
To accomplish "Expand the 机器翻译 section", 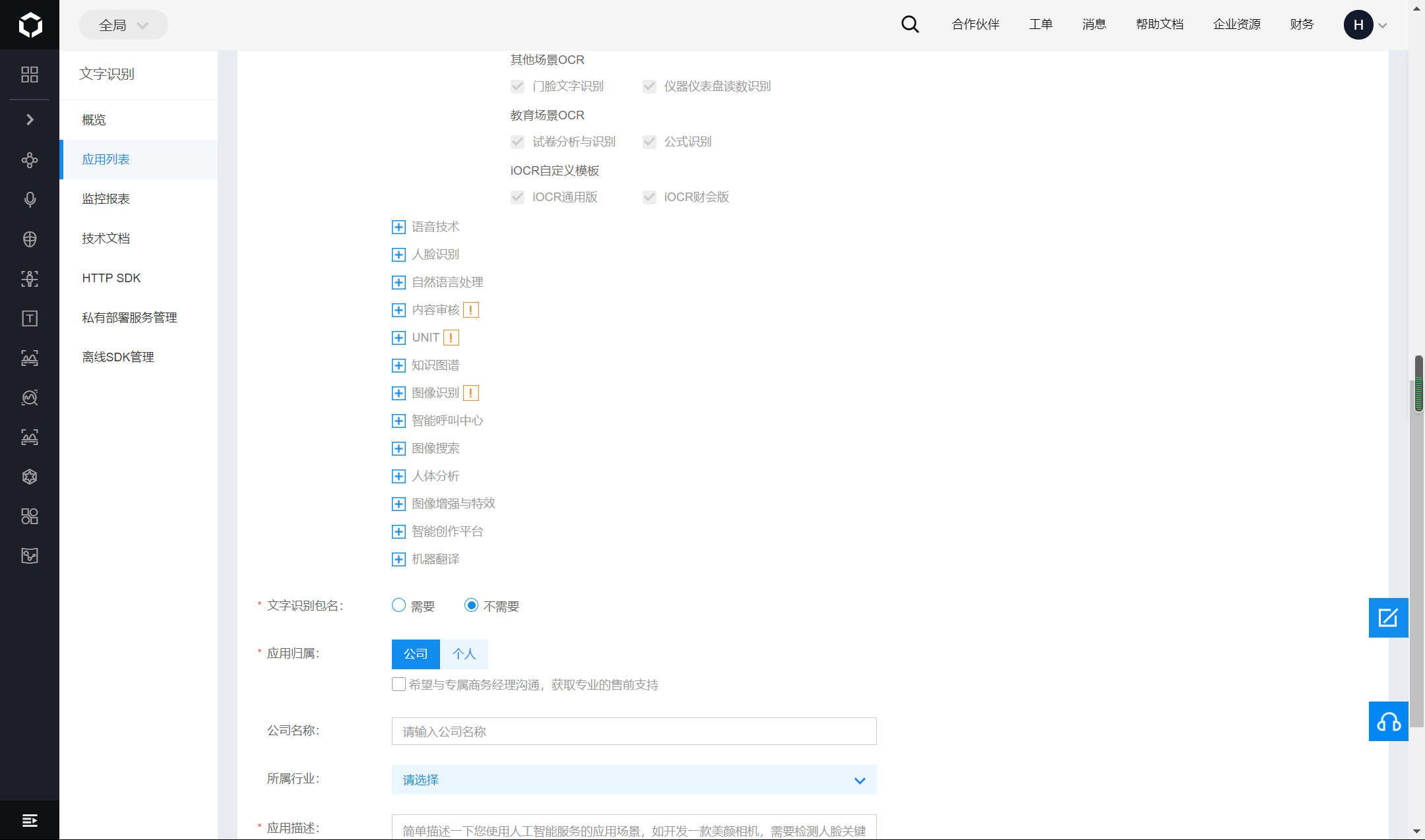I will tap(398, 560).
